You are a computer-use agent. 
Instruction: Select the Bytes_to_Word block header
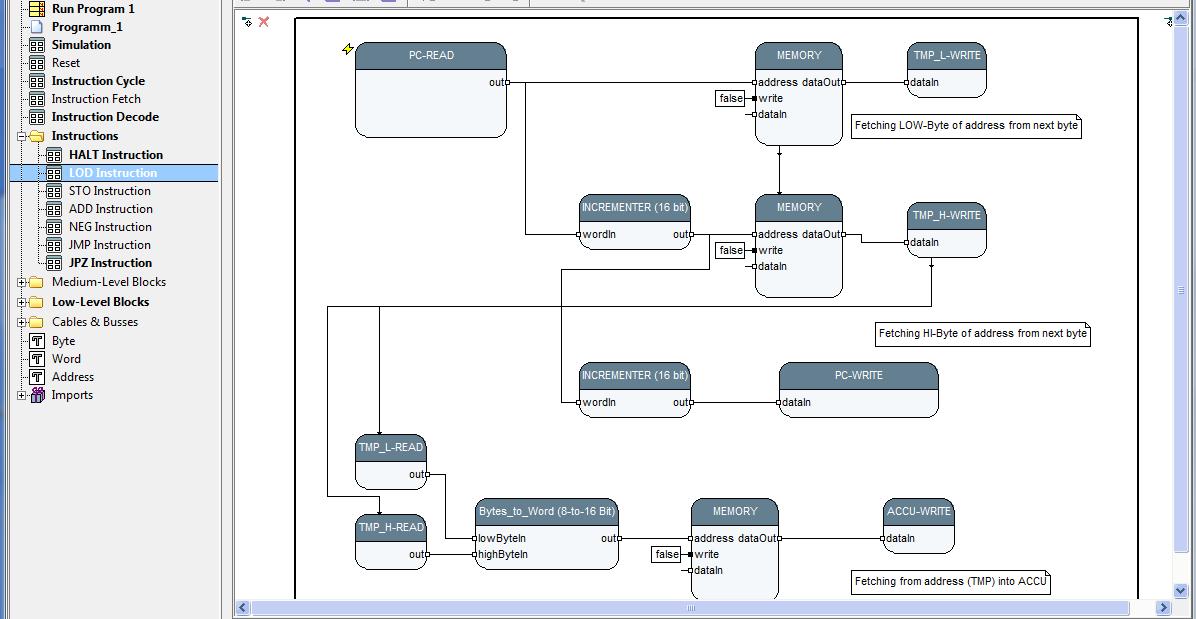tap(546, 511)
